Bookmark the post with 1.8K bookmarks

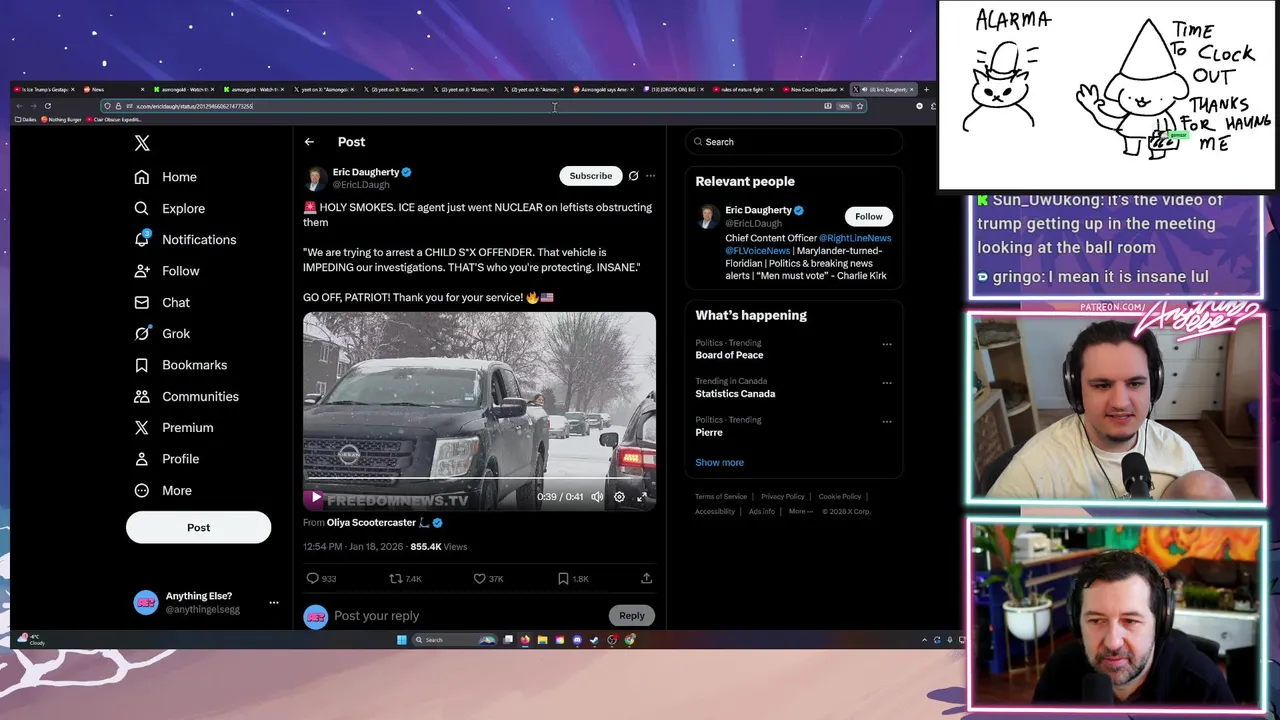[x=572, y=578]
